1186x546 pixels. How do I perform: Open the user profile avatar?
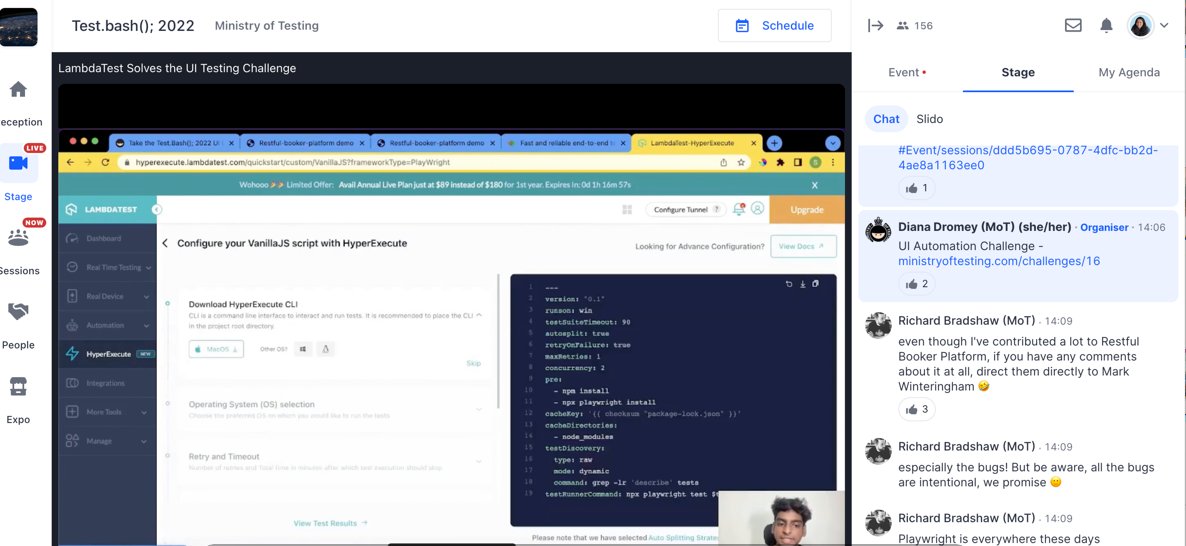(x=1140, y=26)
